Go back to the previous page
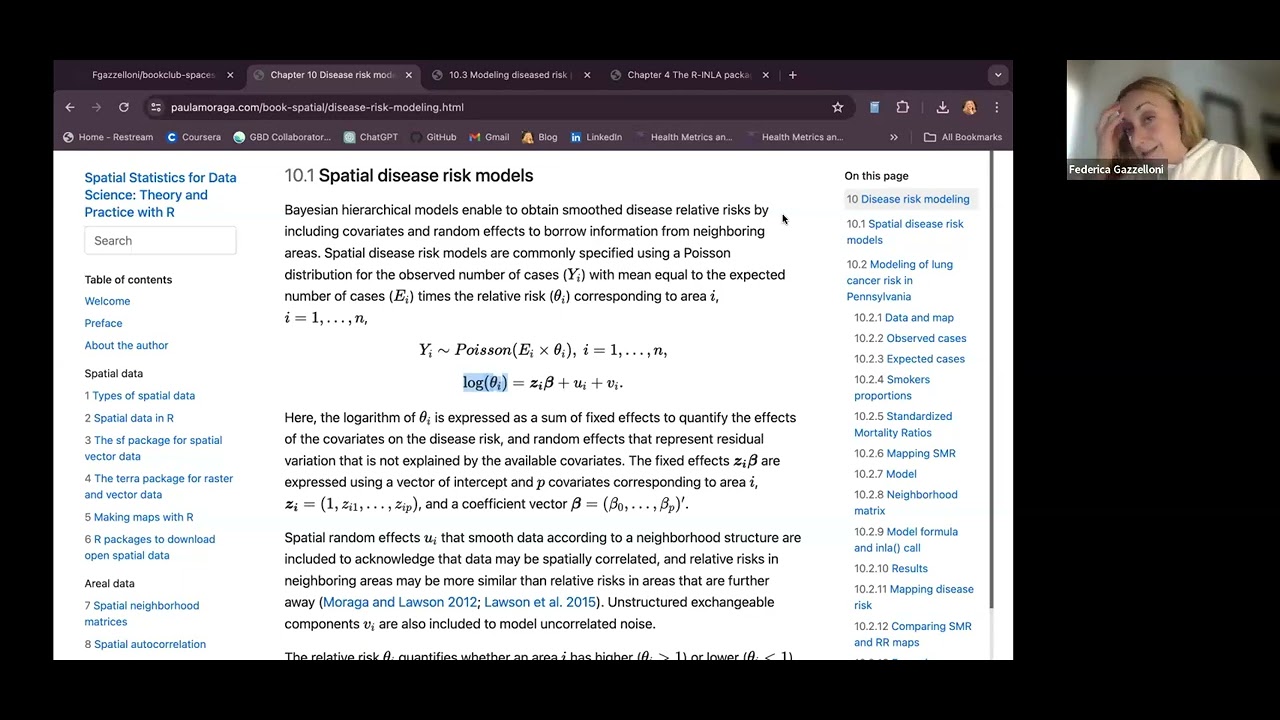Viewport: 1280px width, 720px height. 70,107
